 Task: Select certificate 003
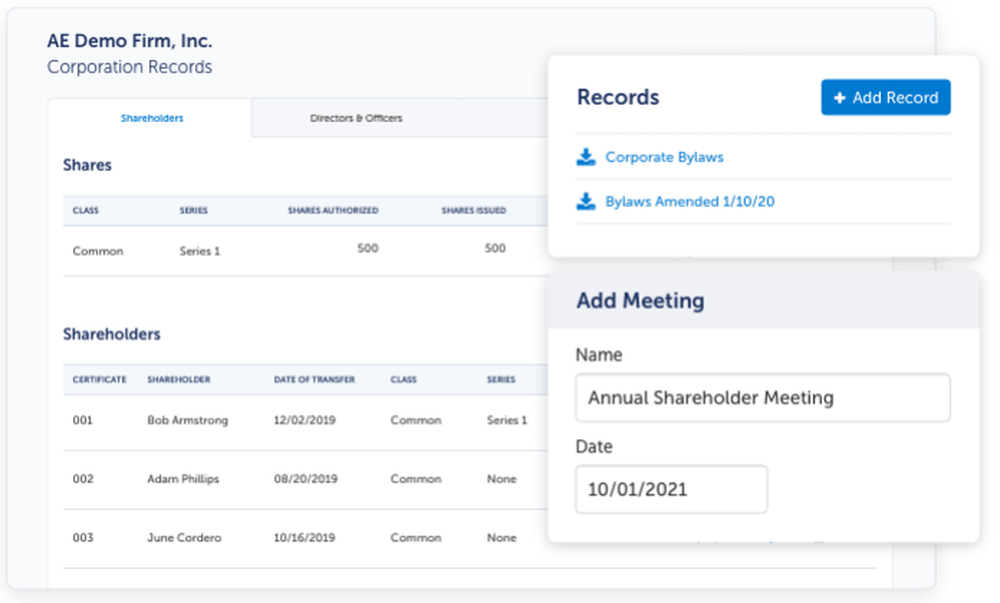83,537
